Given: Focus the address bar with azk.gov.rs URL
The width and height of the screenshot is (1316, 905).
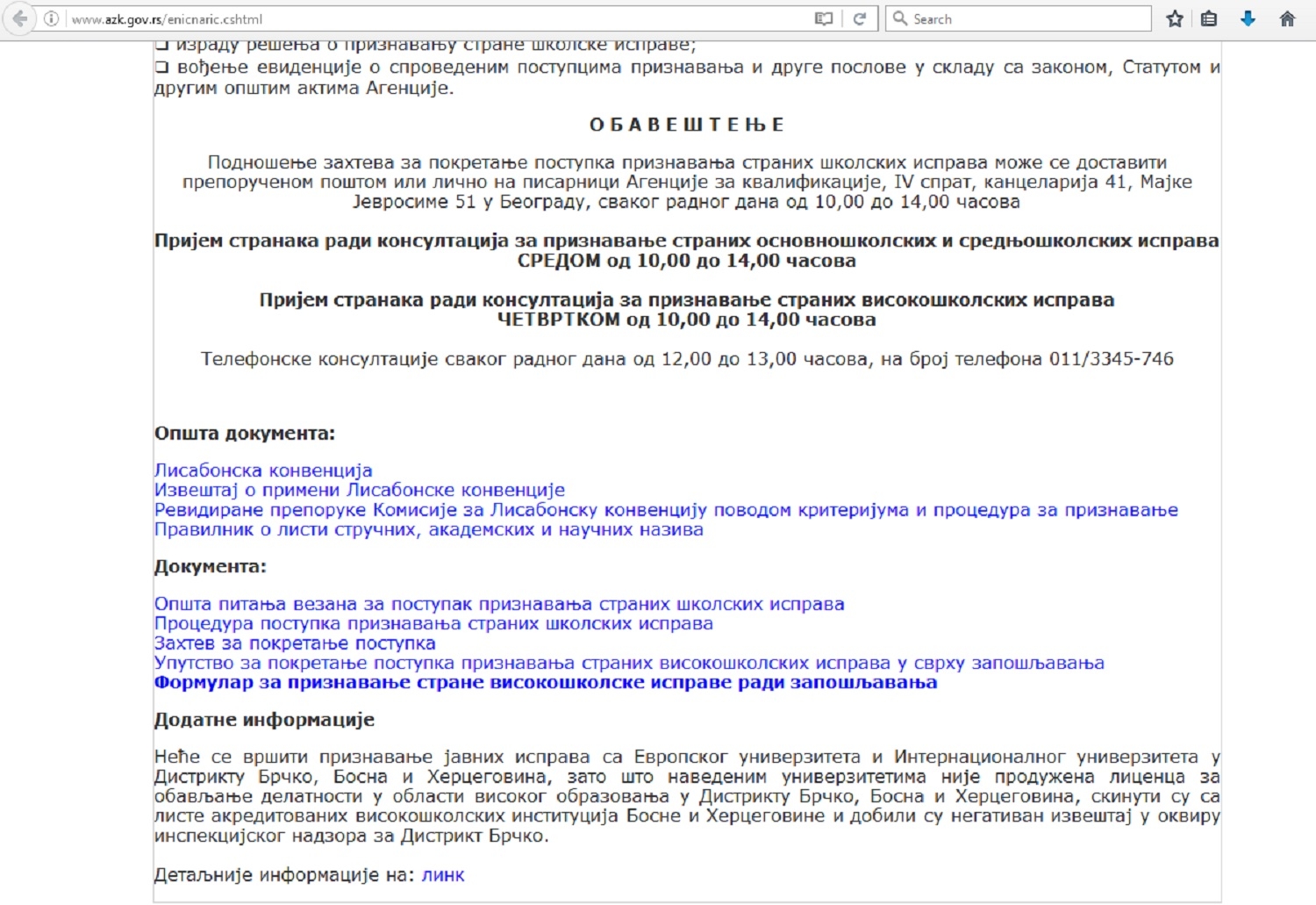Looking at the screenshot, I should click(x=439, y=18).
